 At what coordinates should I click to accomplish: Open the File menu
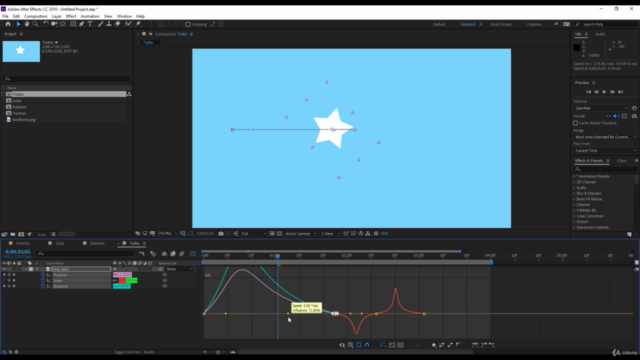(5, 16)
